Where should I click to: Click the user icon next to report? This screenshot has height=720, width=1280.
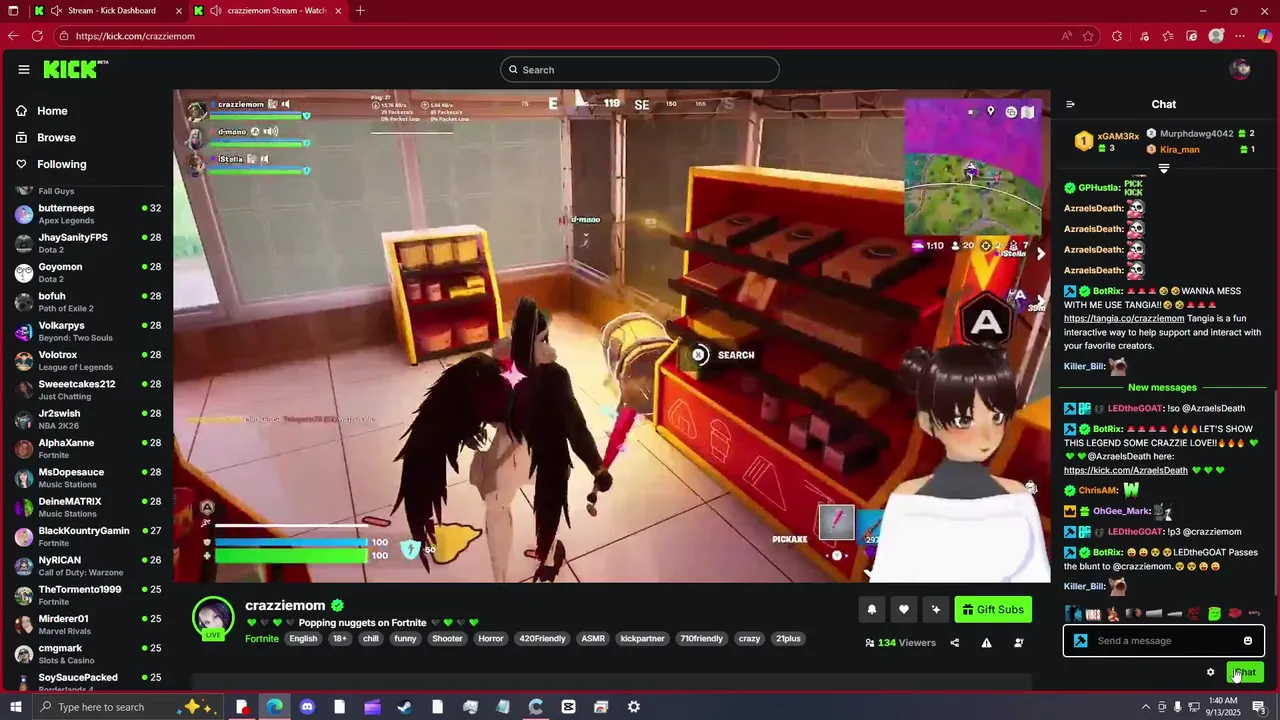[1019, 643]
